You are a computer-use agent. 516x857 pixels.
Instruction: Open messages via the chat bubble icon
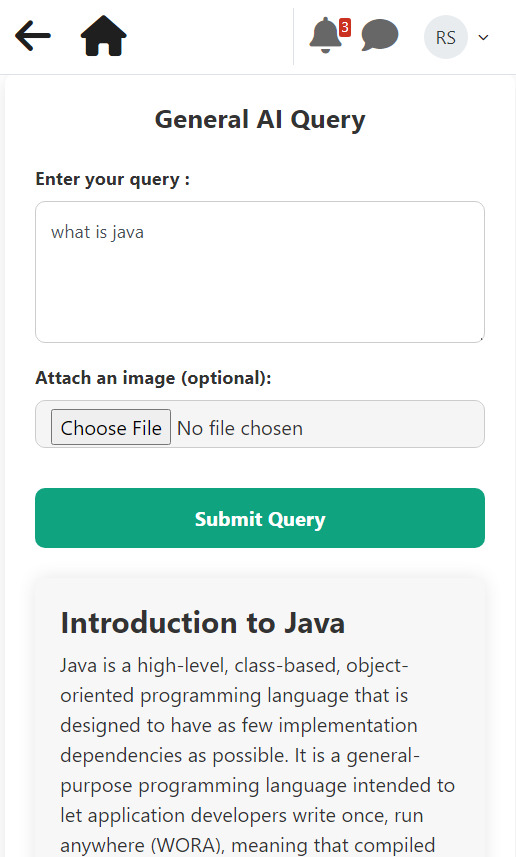pyautogui.click(x=380, y=35)
